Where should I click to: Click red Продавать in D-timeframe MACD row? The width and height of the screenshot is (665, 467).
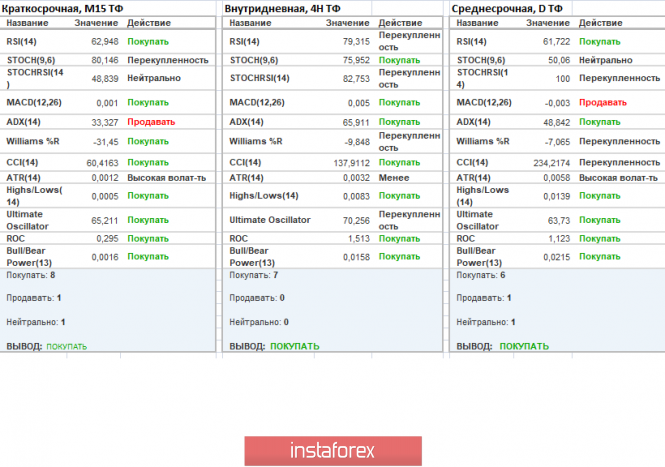click(x=602, y=102)
